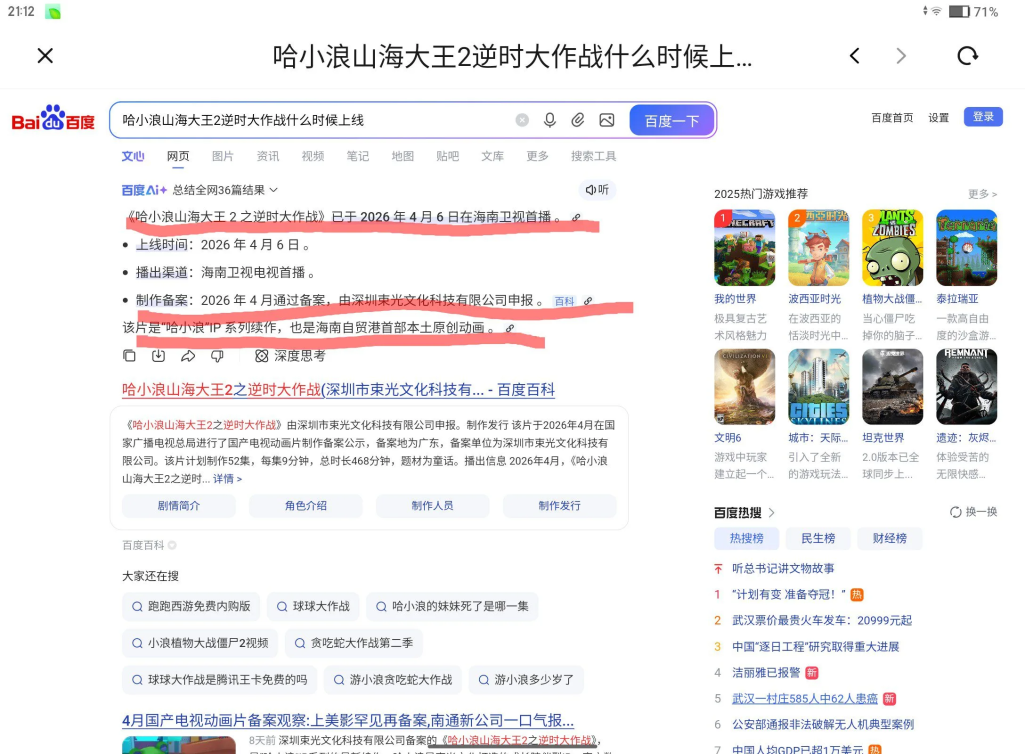Open the 角色介绍 section
1025x754 pixels.
(305, 506)
